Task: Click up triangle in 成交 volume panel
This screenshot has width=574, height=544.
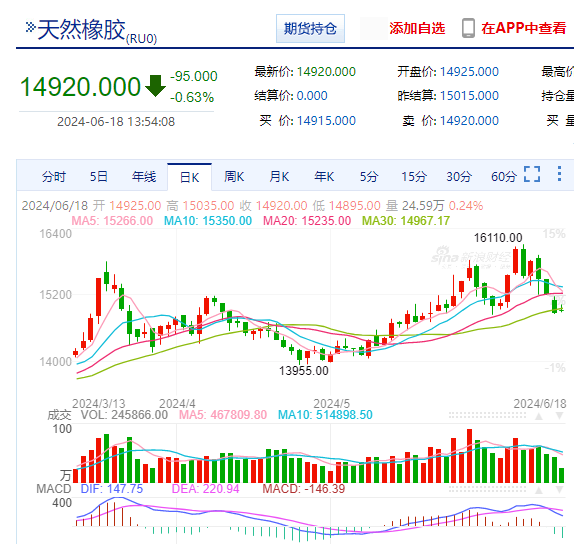Action: (539, 416)
